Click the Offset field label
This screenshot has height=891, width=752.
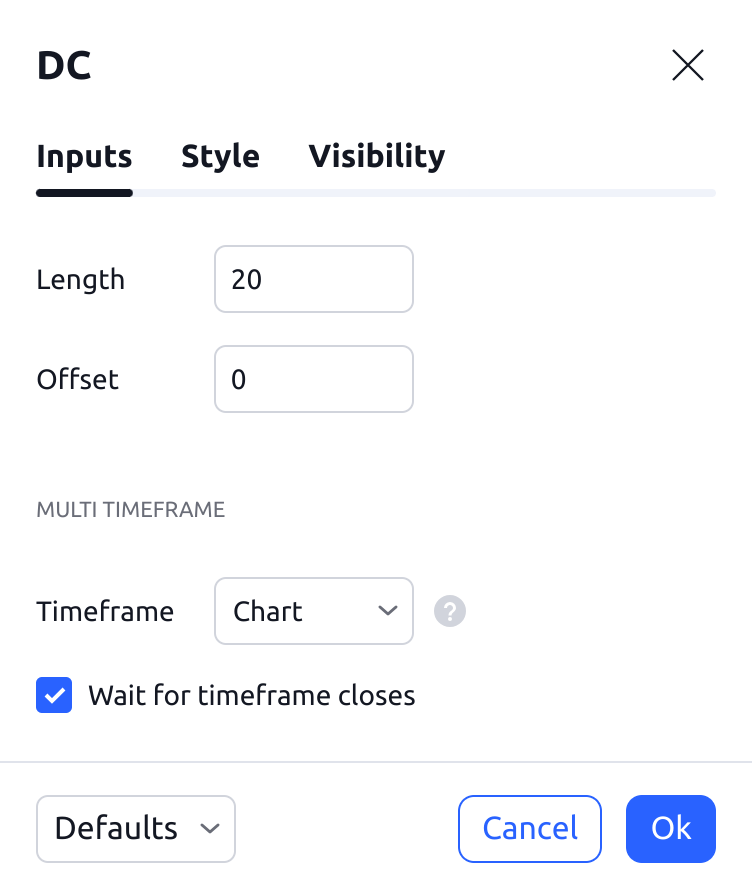tap(77, 379)
